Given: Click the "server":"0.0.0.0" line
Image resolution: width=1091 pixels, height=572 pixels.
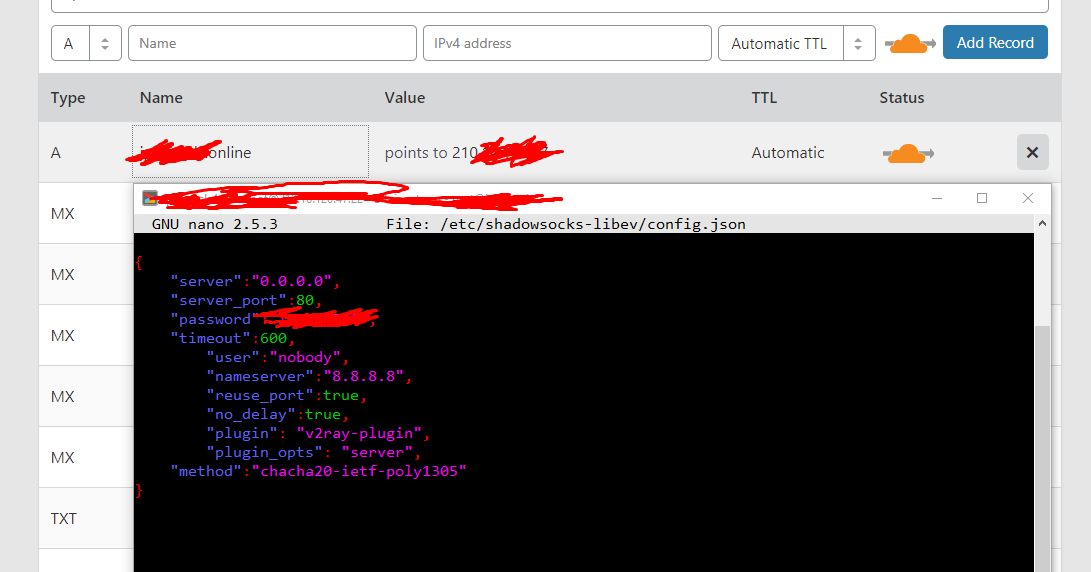Looking at the screenshot, I should point(255,281).
